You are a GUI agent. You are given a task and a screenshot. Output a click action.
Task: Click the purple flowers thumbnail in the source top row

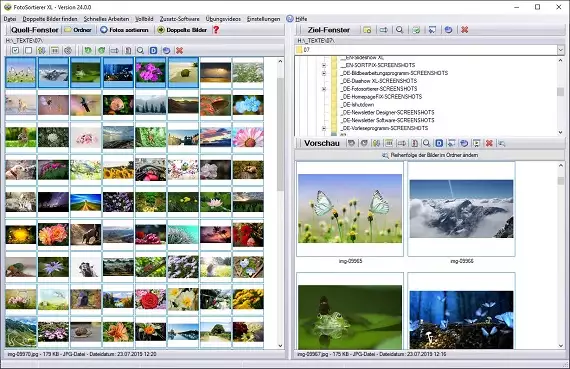click(150, 72)
